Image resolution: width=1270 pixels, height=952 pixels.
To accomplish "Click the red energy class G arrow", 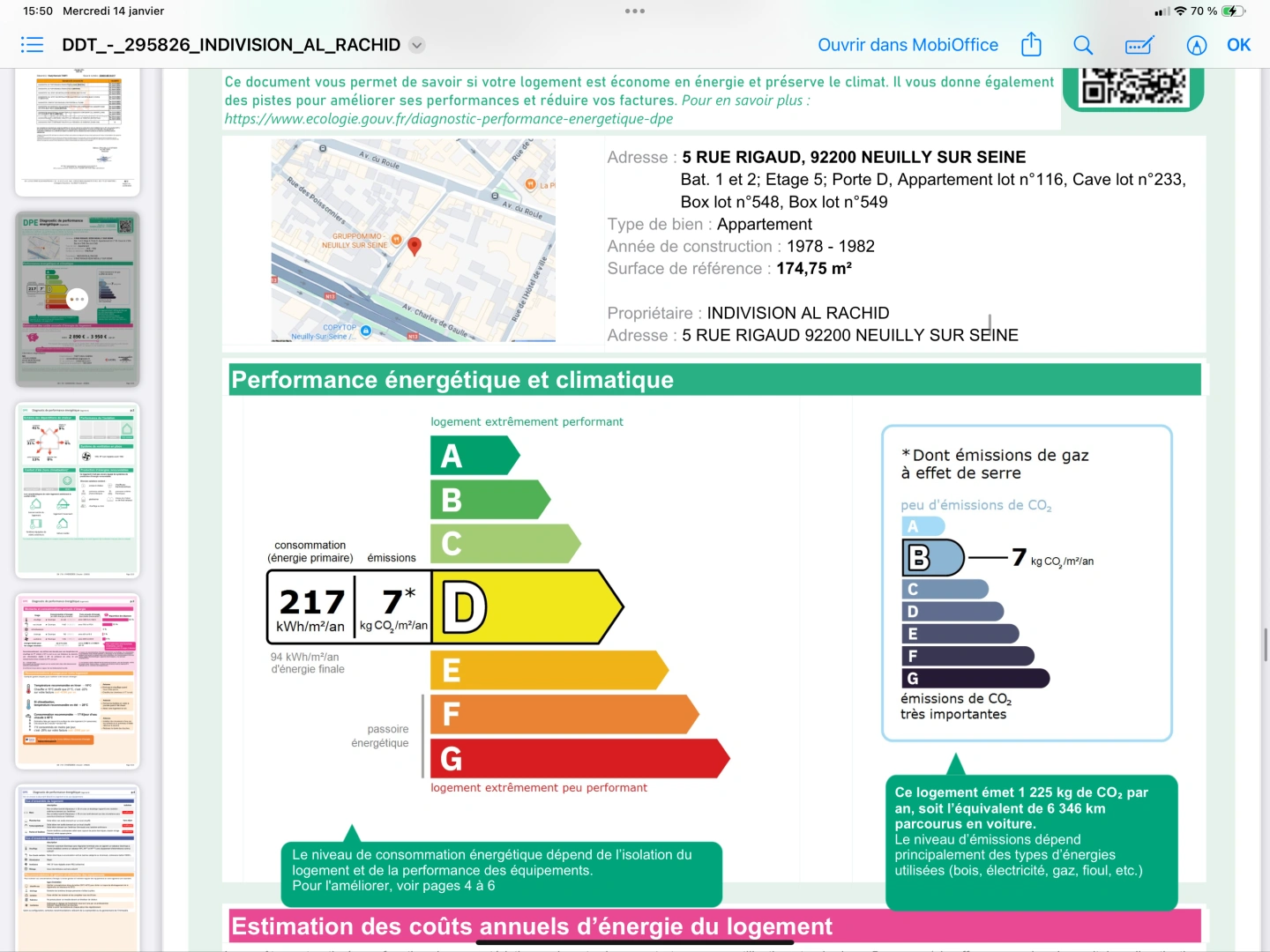I will (579, 758).
